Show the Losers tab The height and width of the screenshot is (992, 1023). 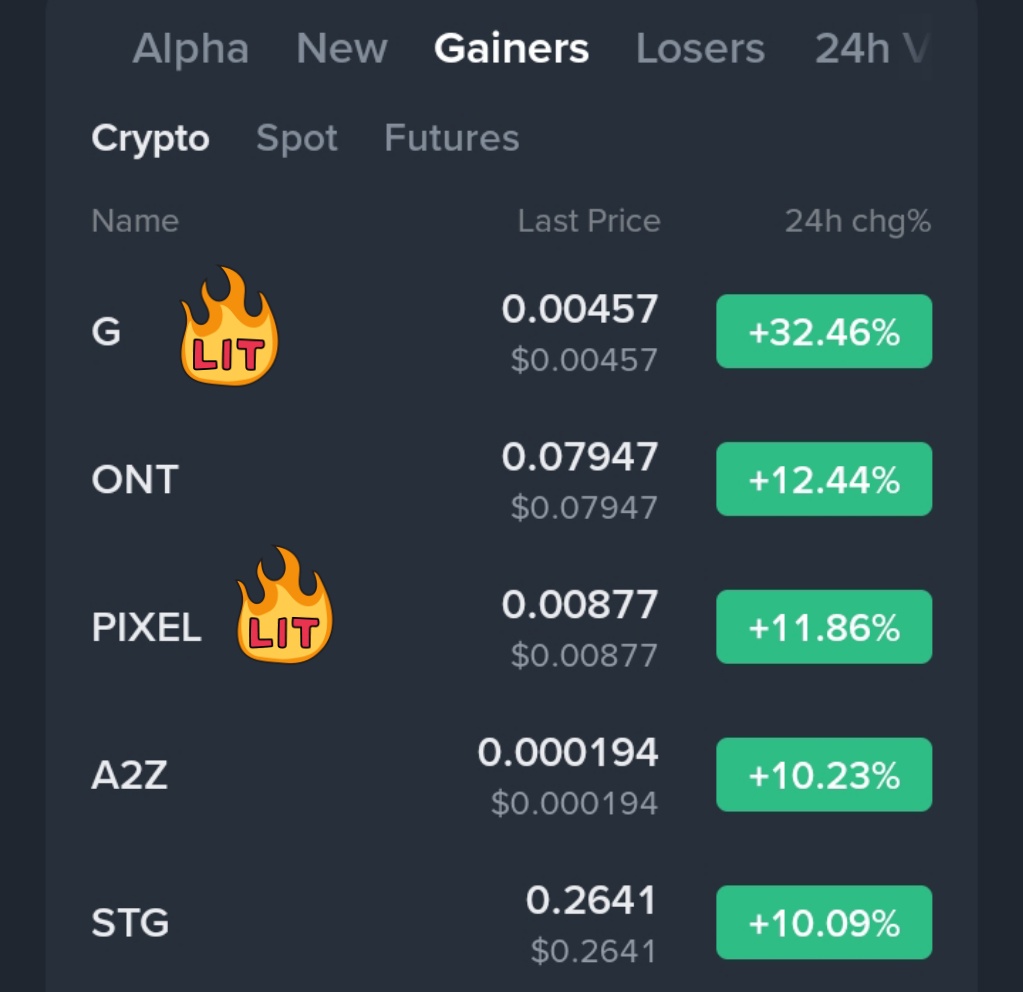tap(700, 49)
